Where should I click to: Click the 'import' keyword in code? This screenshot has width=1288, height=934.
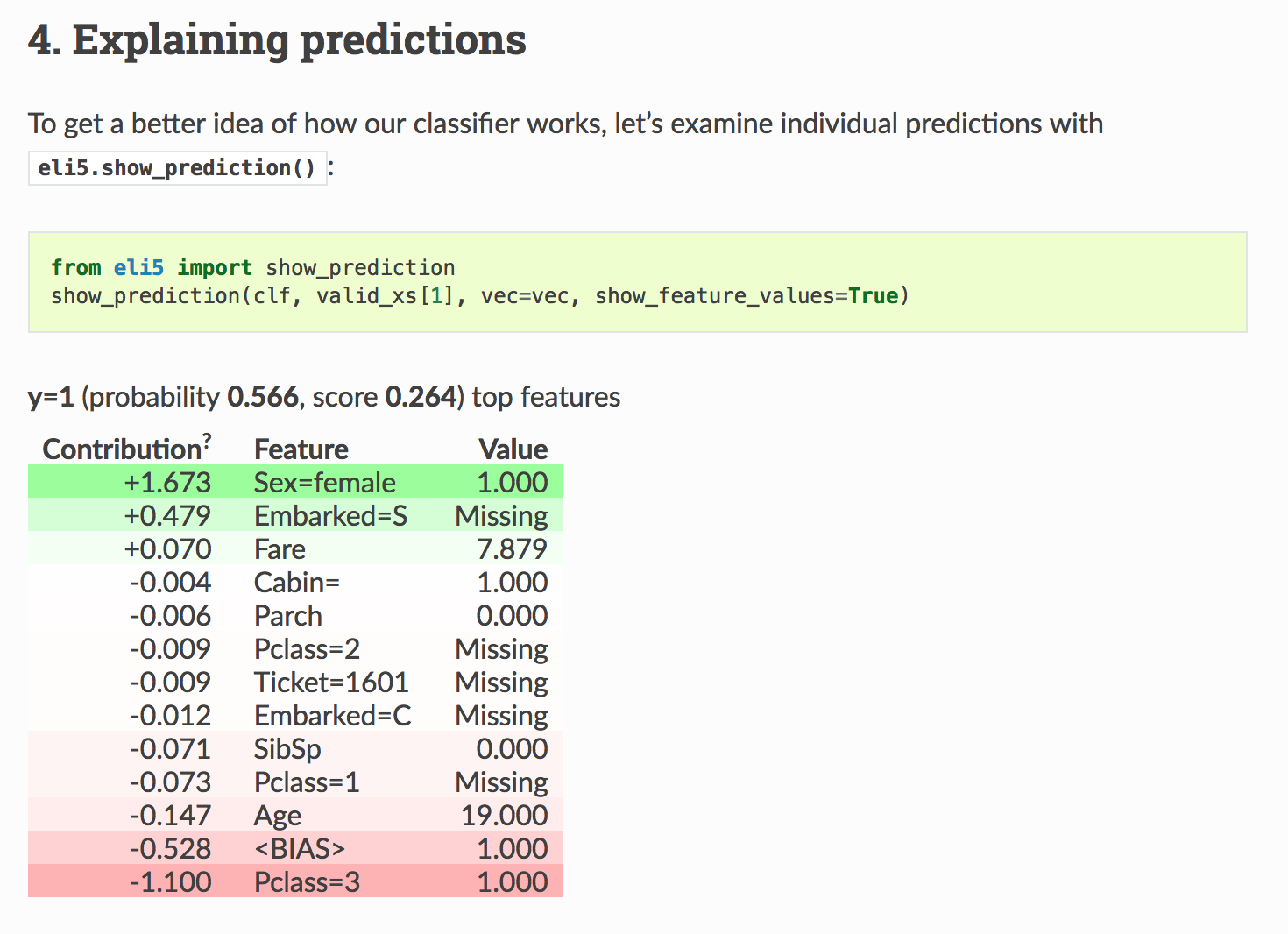coord(215,268)
